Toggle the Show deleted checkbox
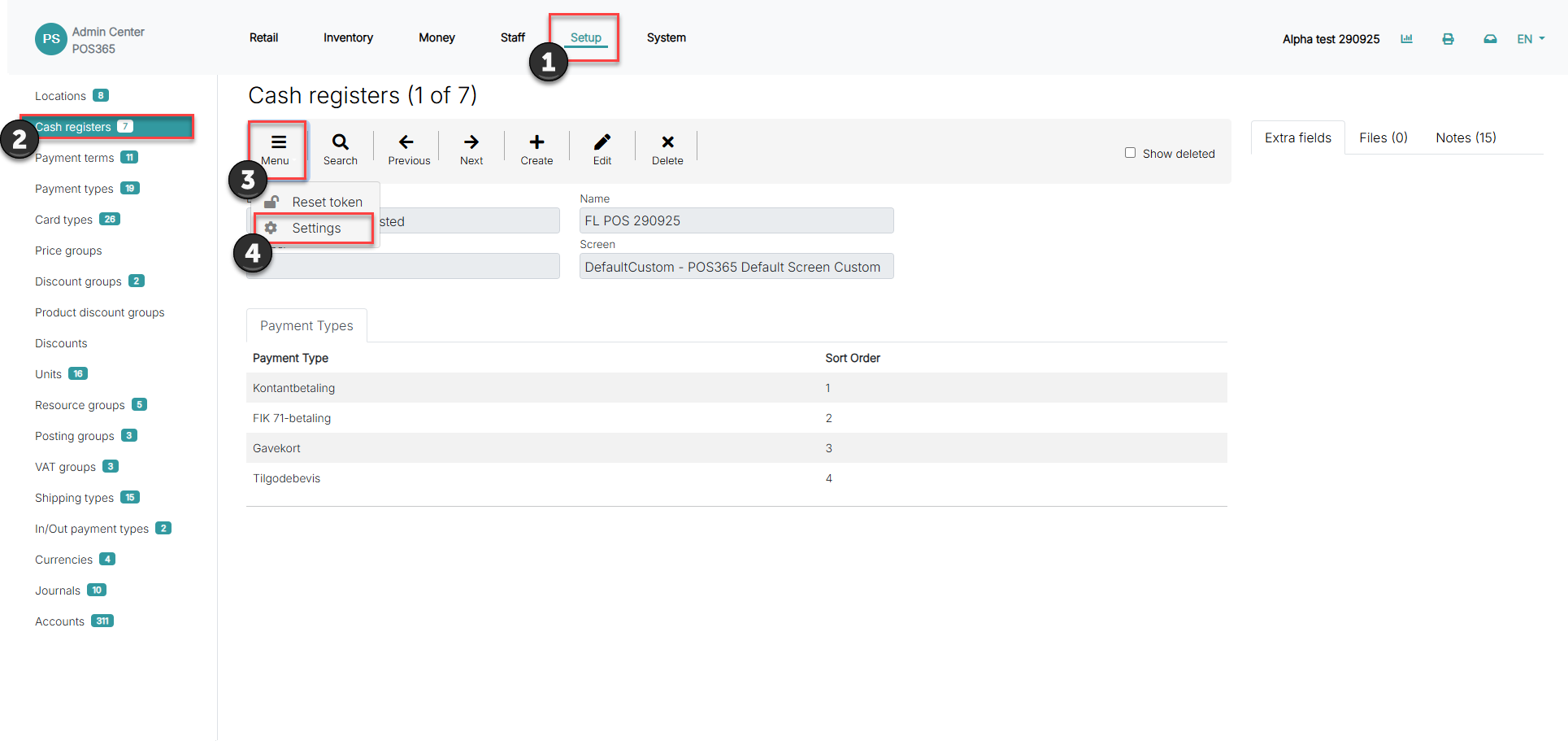Viewport: 1568px width, 741px height. coord(1130,153)
